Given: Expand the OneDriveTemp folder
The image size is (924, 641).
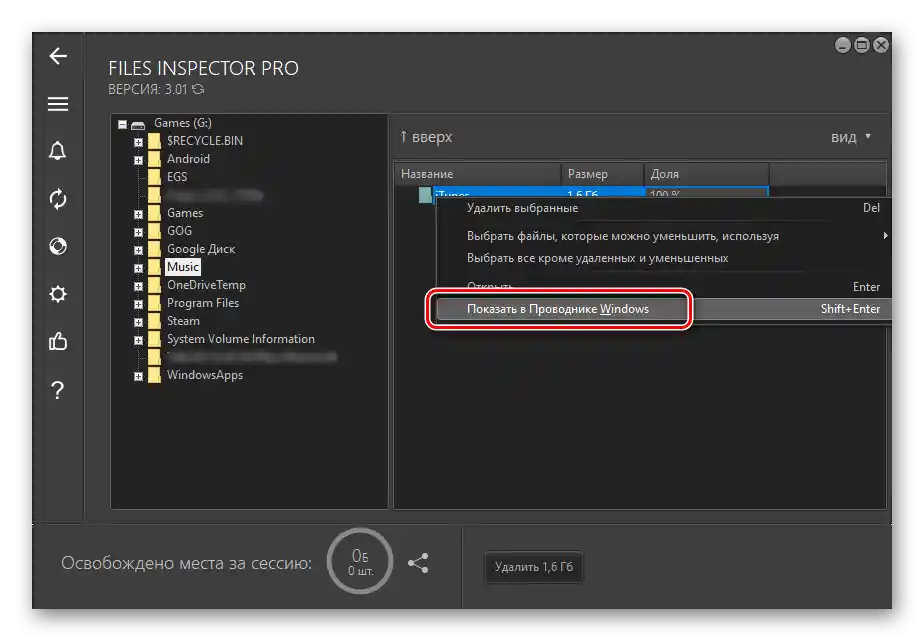Looking at the screenshot, I should 138,286.
